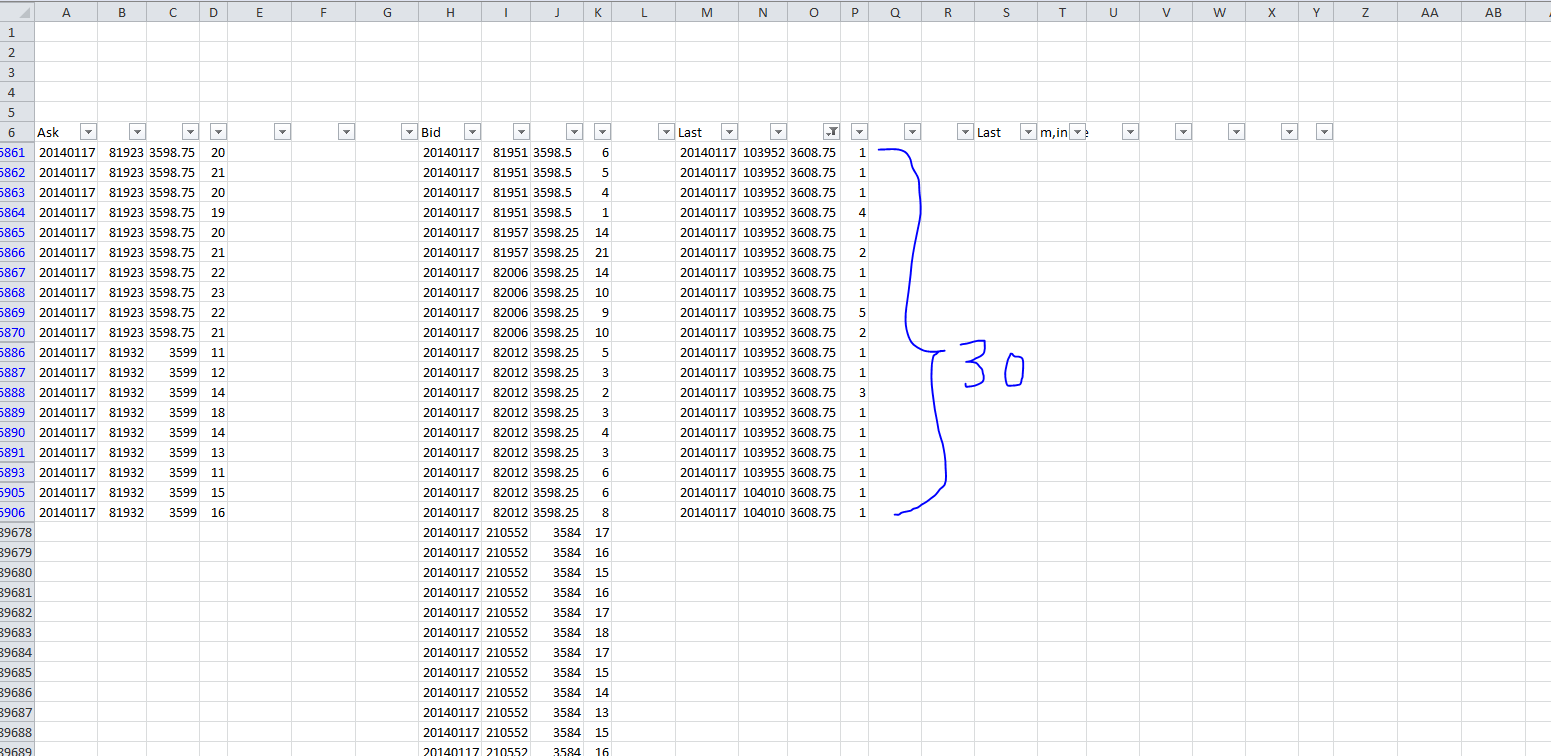Open the filter dropdown in column J
Viewport: 1551px width, 756px height.
click(x=574, y=132)
